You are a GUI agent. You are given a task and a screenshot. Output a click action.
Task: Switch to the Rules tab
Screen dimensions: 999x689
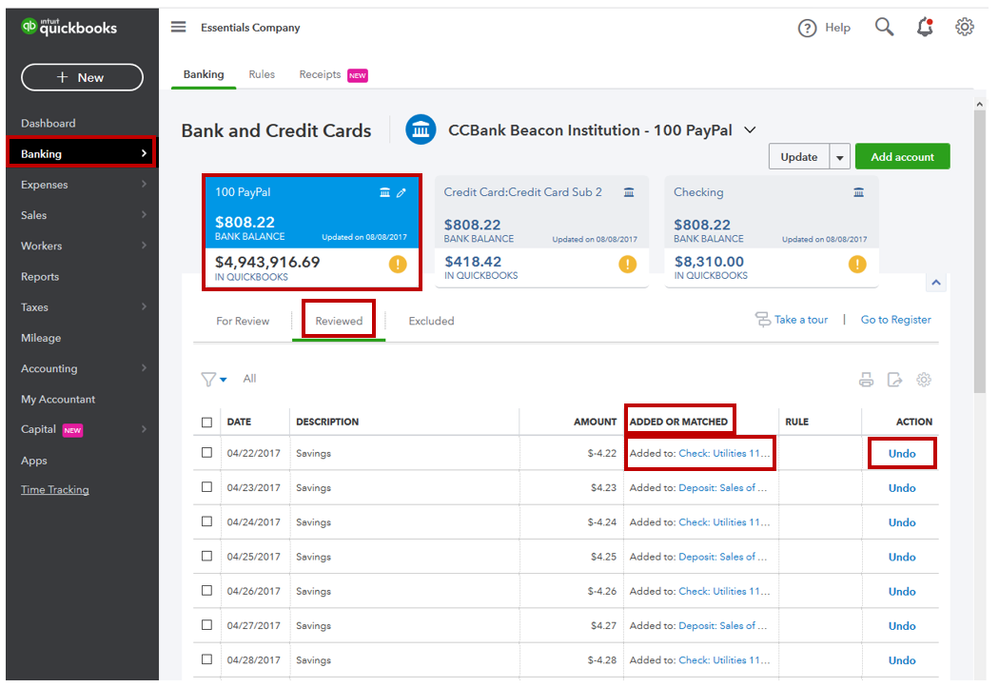(x=262, y=75)
